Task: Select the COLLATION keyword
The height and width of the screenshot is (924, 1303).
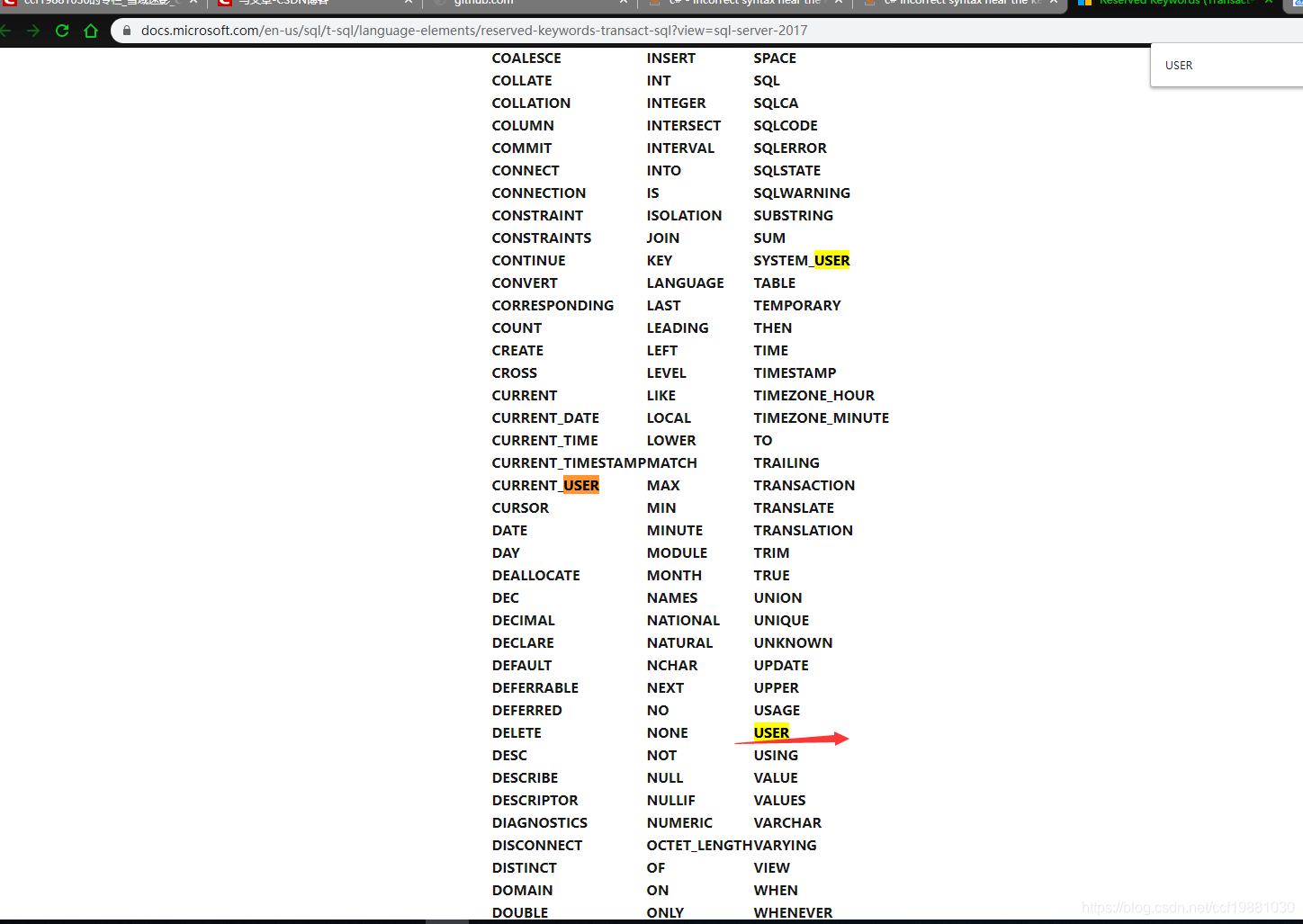Action: point(531,103)
